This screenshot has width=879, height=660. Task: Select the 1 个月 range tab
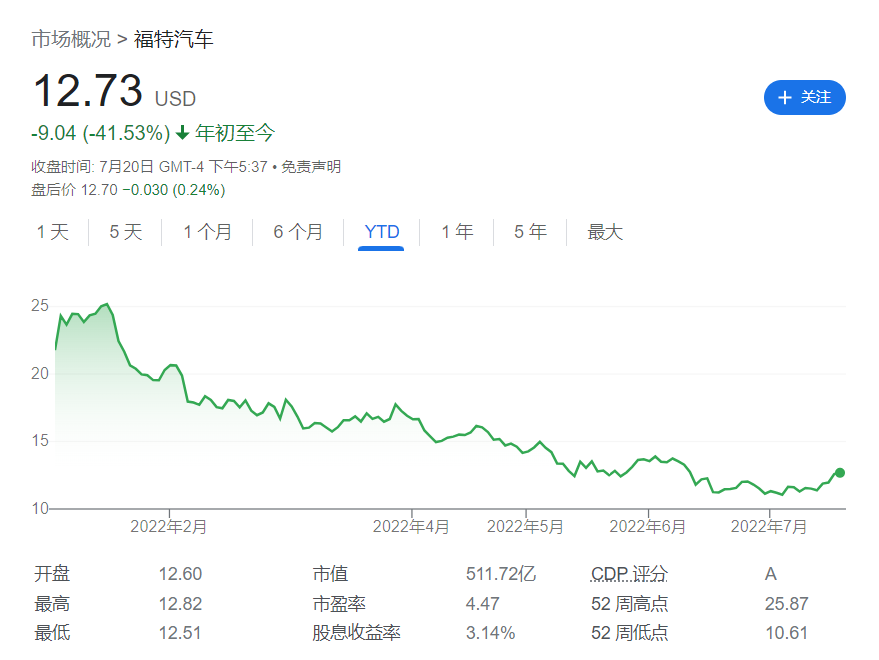coord(207,232)
